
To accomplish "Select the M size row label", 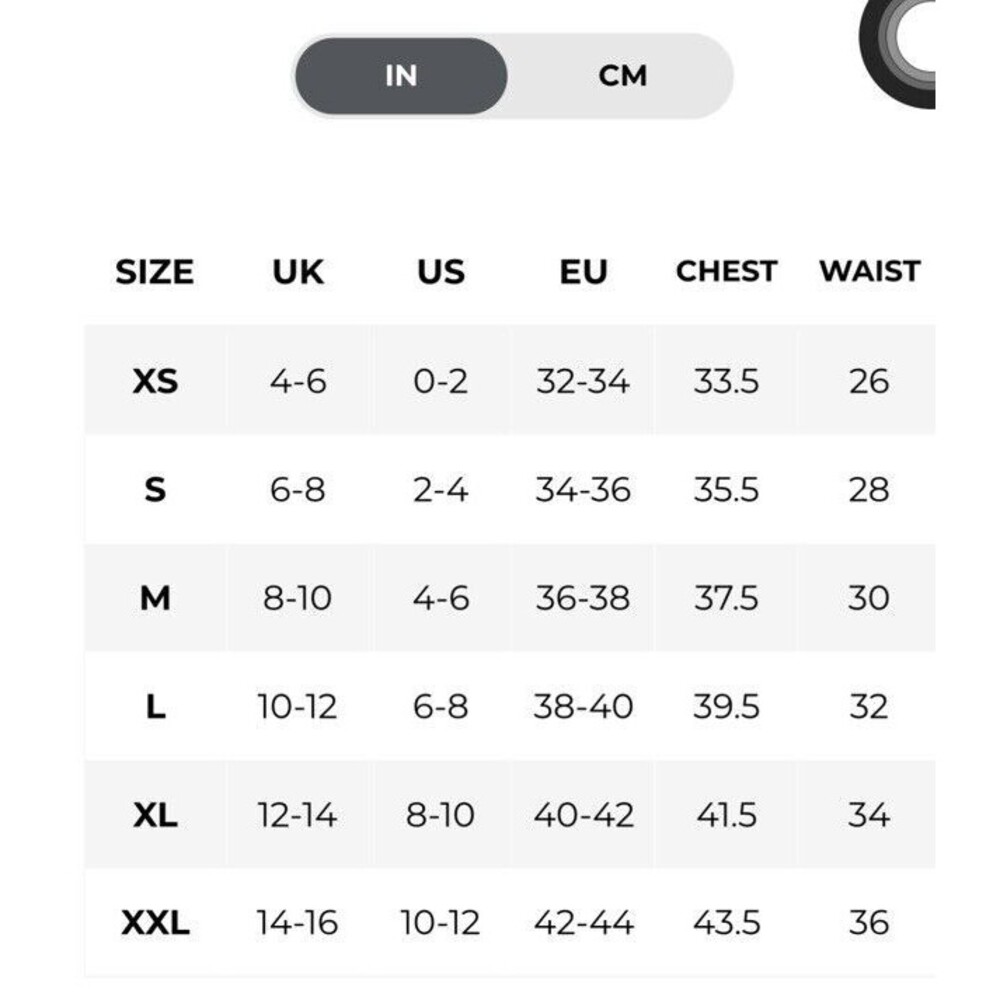I will pyautogui.click(x=155, y=598).
